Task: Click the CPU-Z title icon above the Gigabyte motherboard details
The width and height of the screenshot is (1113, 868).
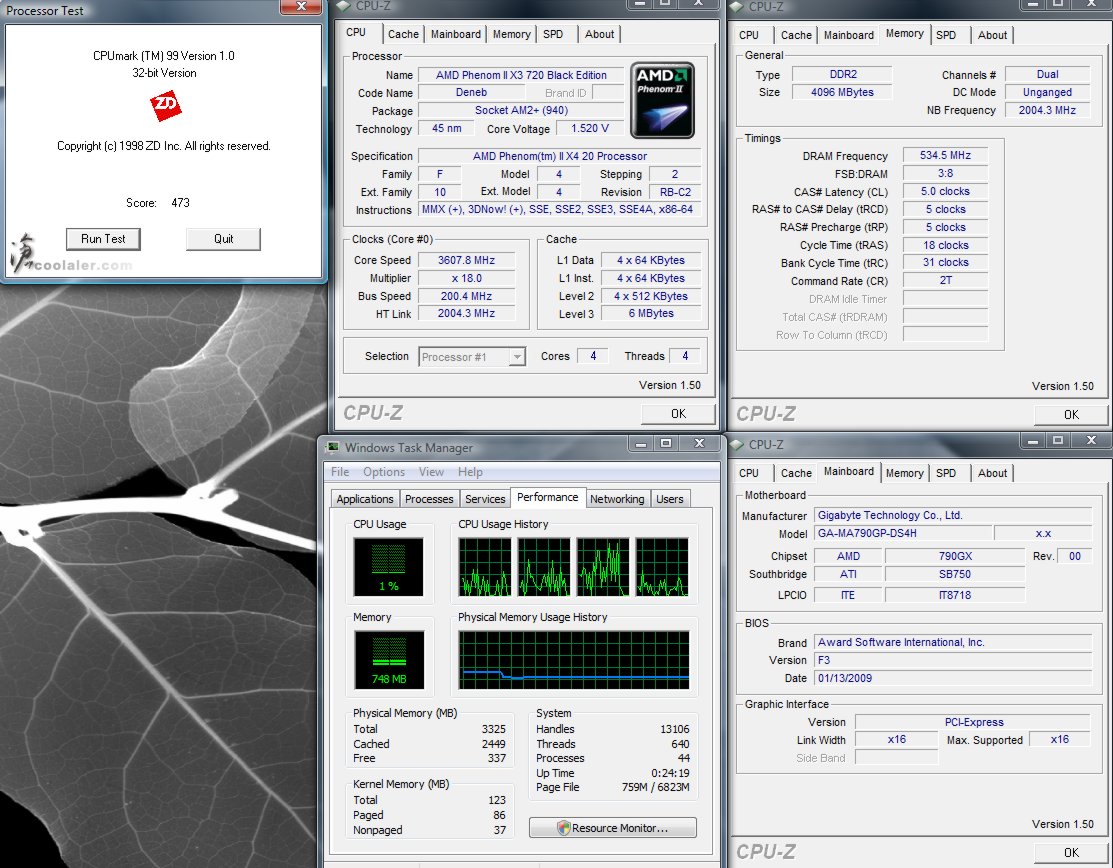Action: (x=738, y=445)
